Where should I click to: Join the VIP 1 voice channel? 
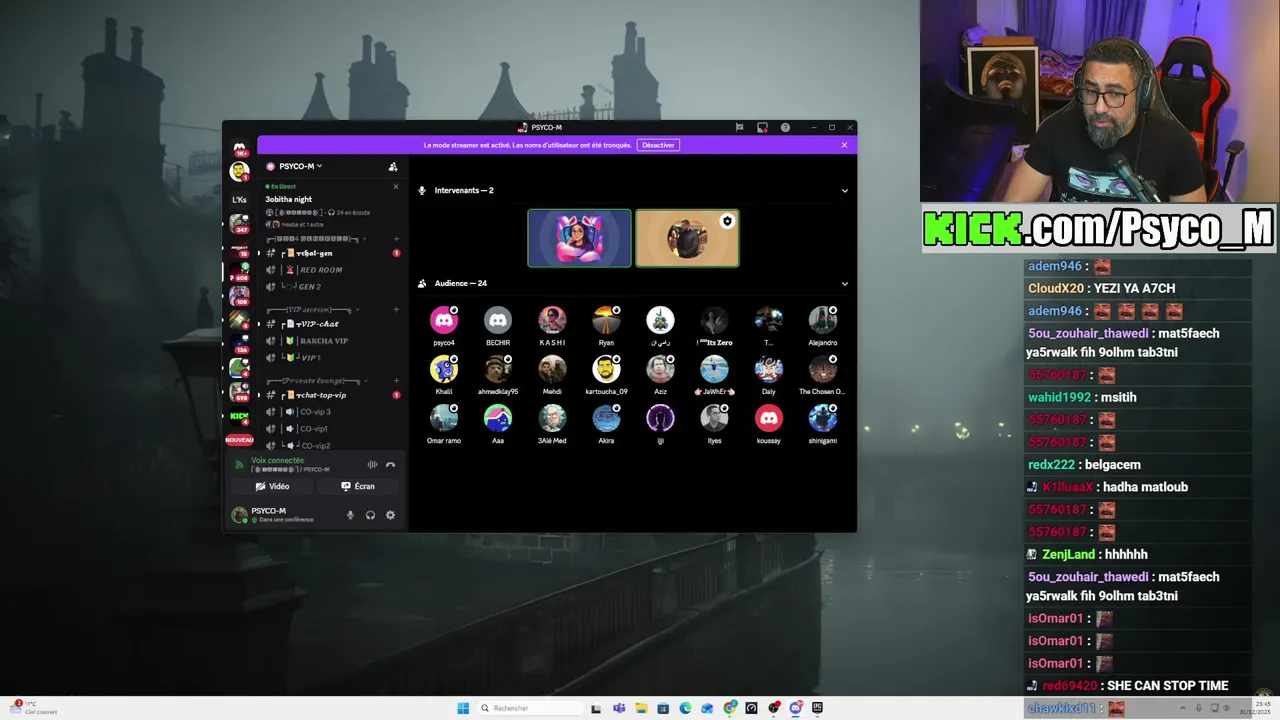coord(333,358)
